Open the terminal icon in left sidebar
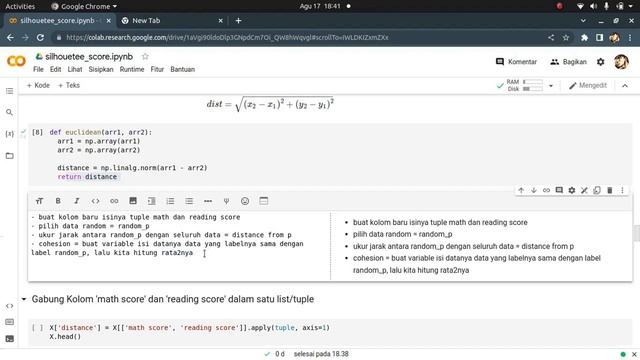Viewport: 640px width, 360px height. click(x=9, y=339)
